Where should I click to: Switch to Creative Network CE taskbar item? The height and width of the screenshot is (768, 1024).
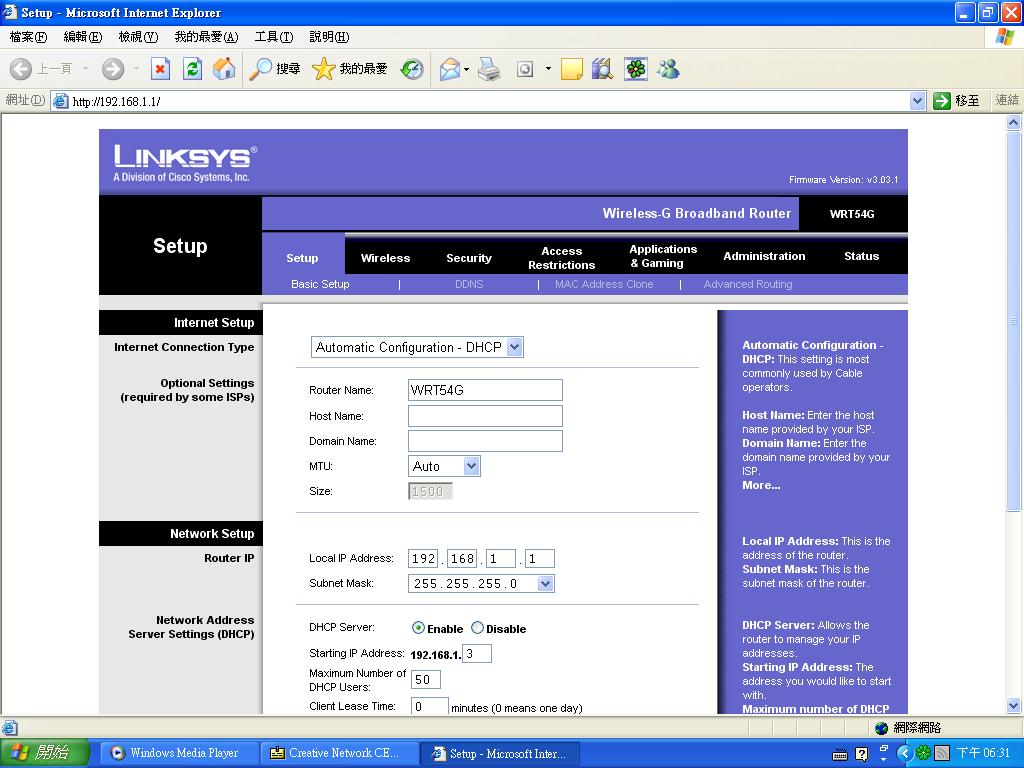pyautogui.click(x=338, y=753)
